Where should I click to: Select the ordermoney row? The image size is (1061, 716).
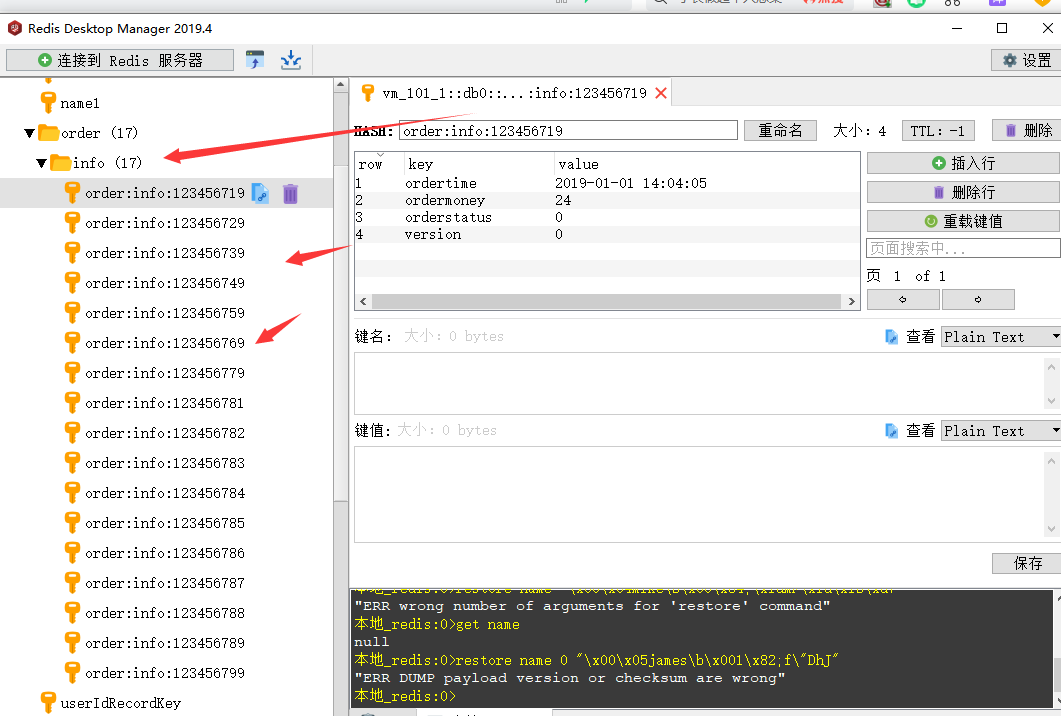[x=607, y=200]
